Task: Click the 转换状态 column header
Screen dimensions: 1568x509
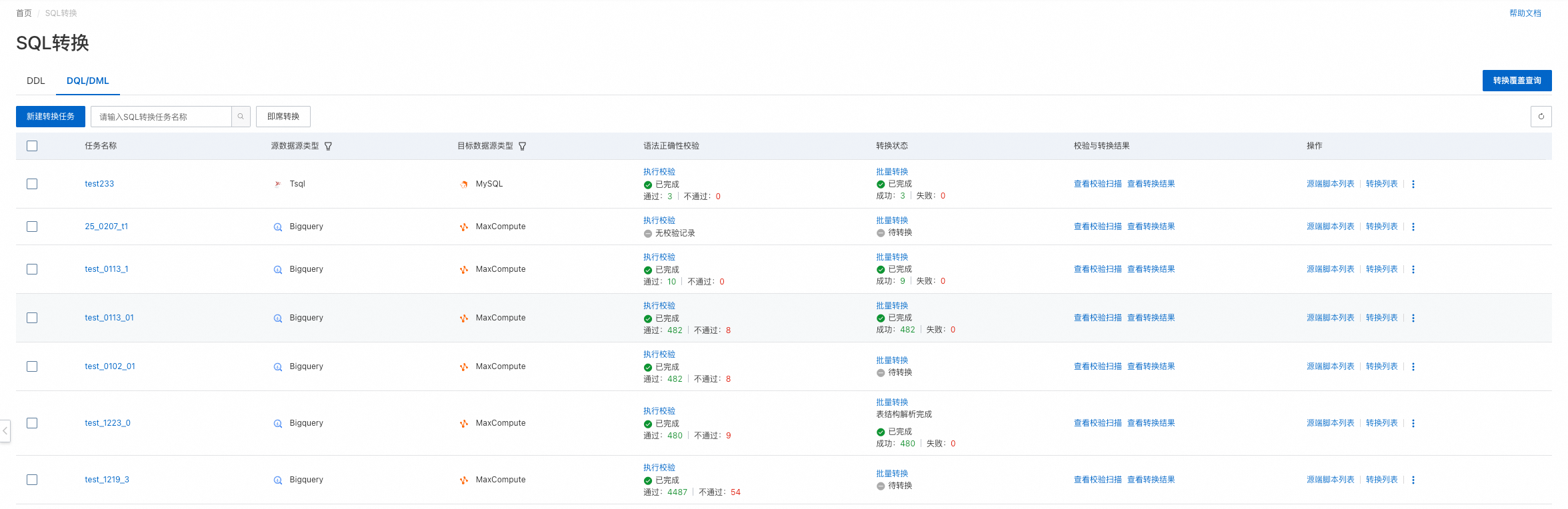Action: [x=892, y=146]
